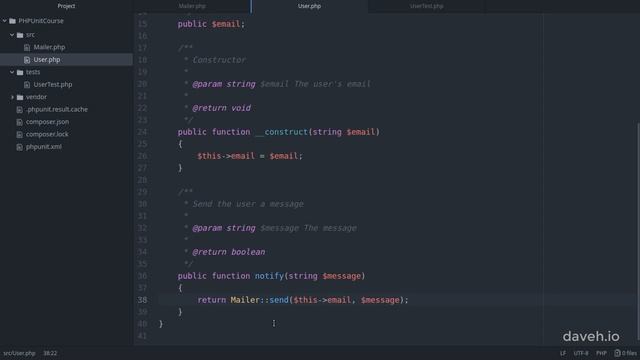Screen dimensions: 640x360
Task: Click @return void in the docblock
Action: click(222, 108)
